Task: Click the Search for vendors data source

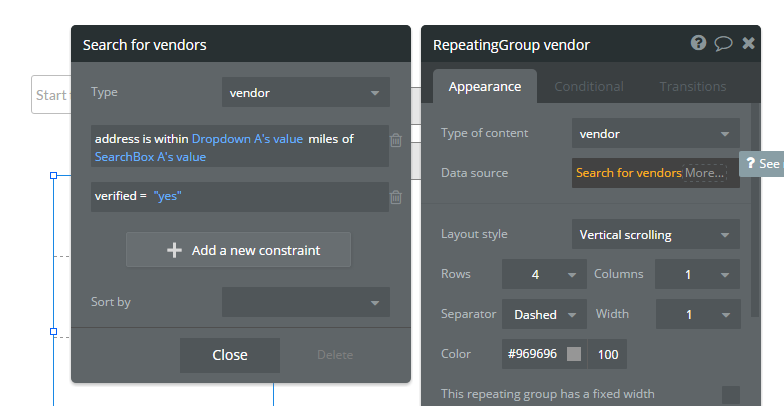Action: pos(628,173)
